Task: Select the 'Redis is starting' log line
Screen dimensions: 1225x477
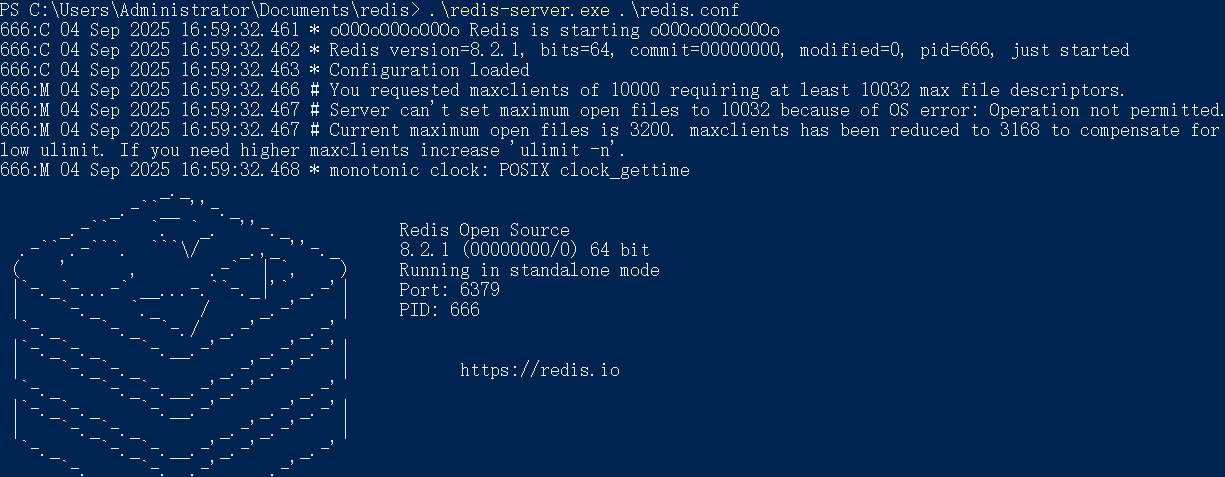Action: point(390,30)
